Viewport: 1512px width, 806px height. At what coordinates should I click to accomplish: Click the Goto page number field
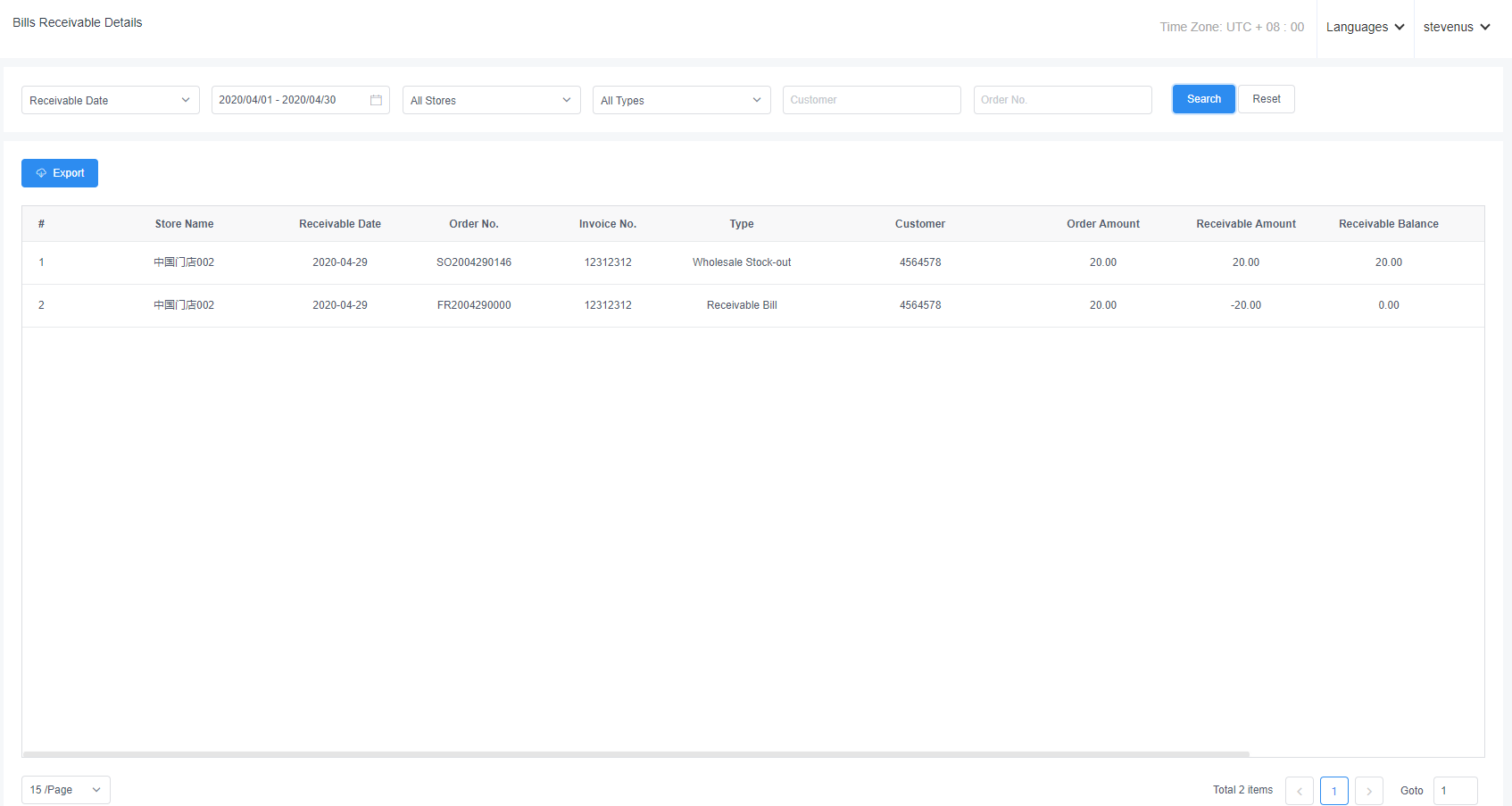point(1455,791)
